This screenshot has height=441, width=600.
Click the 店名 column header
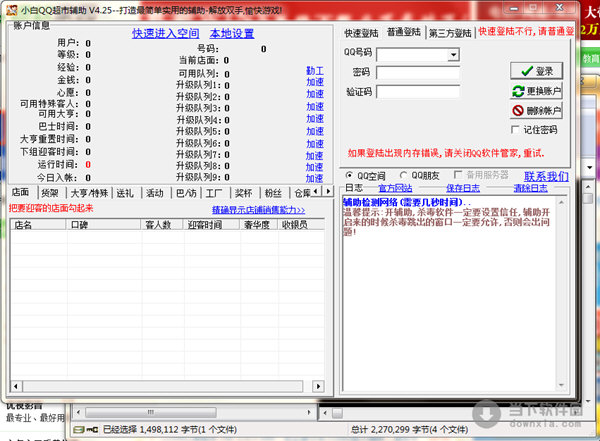click(x=38, y=225)
